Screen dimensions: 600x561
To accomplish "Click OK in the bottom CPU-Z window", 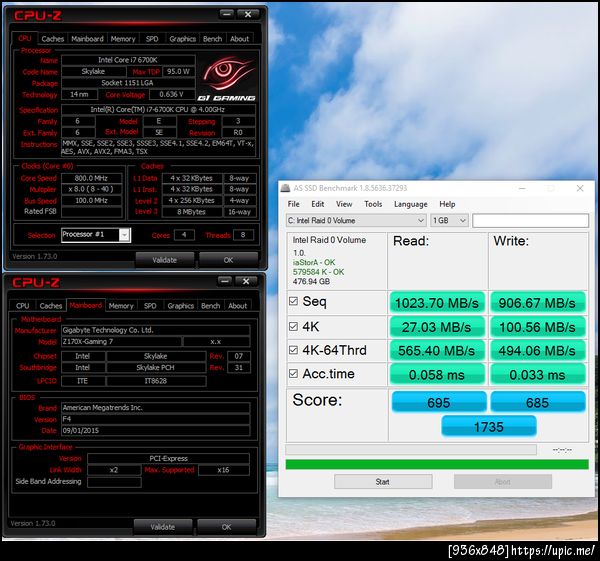I will click(x=227, y=527).
